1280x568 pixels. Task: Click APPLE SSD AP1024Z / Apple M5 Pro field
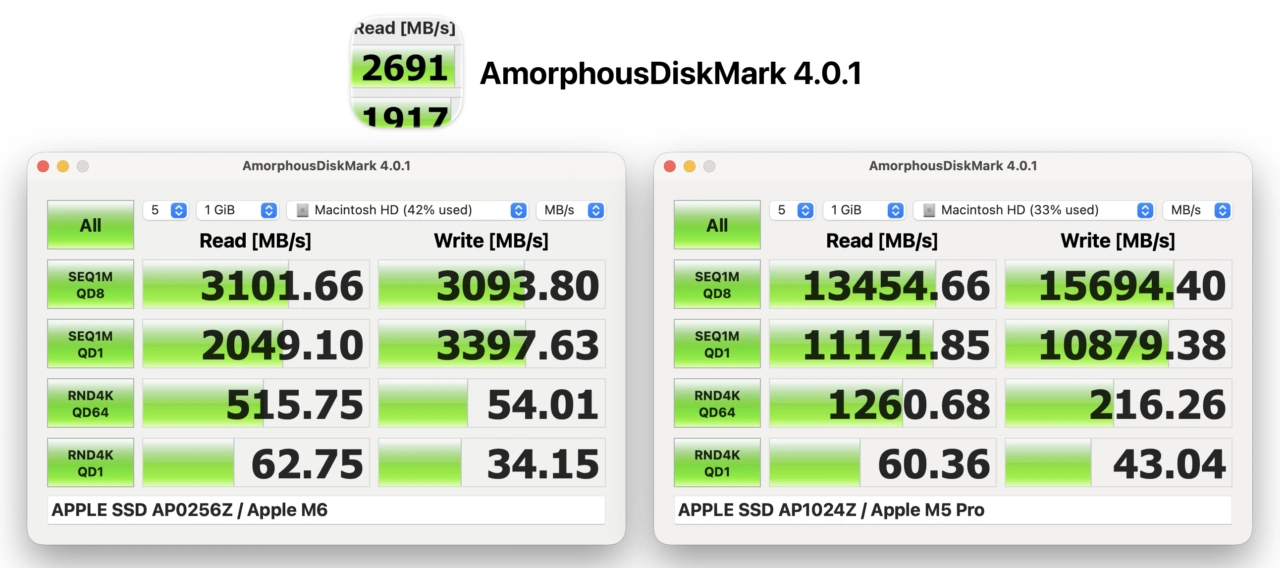click(953, 510)
